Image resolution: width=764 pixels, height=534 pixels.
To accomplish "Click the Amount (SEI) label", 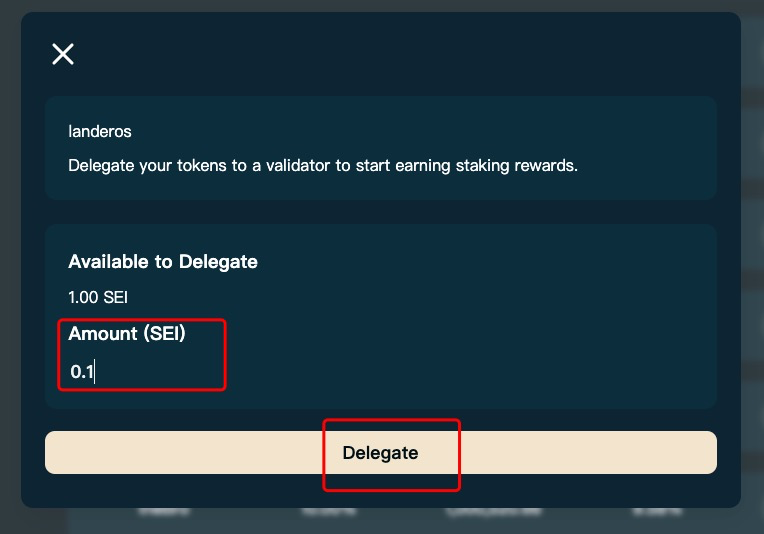I will pos(127,334).
